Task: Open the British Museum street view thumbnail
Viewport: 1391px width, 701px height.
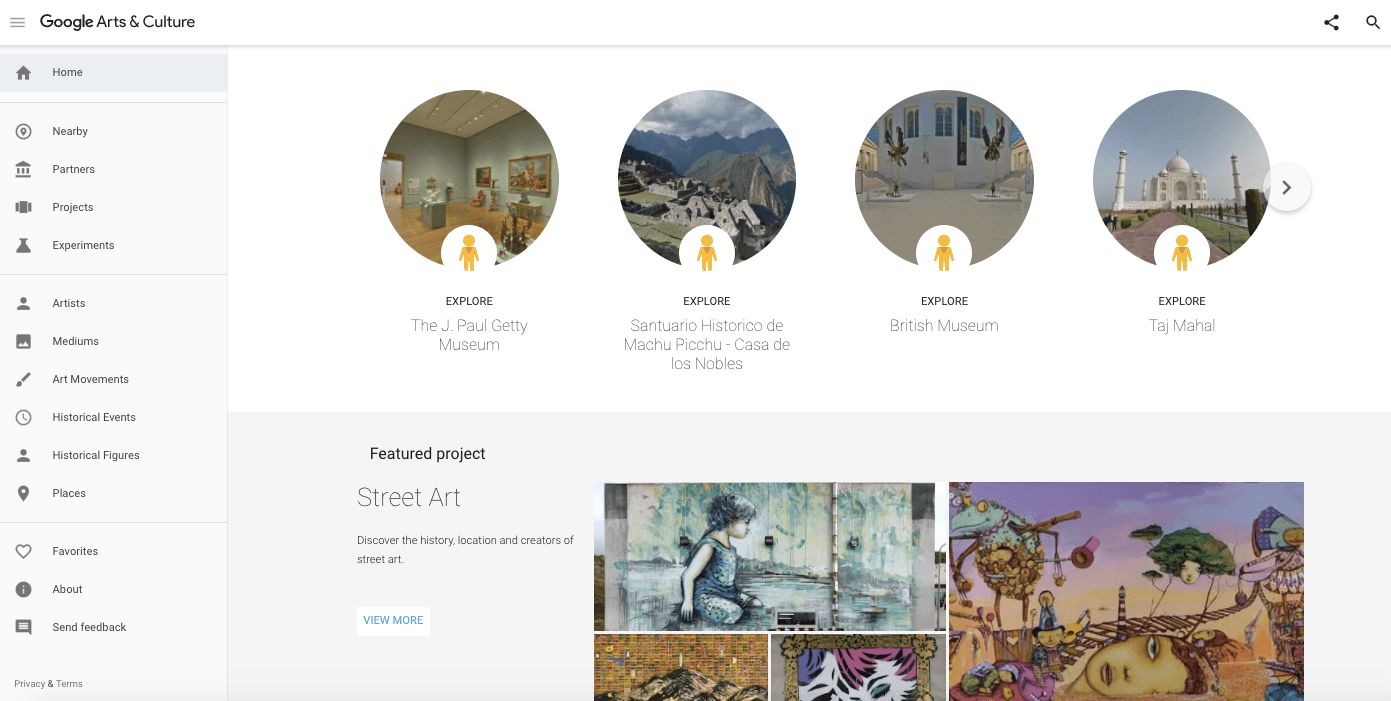Action: (x=944, y=180)
